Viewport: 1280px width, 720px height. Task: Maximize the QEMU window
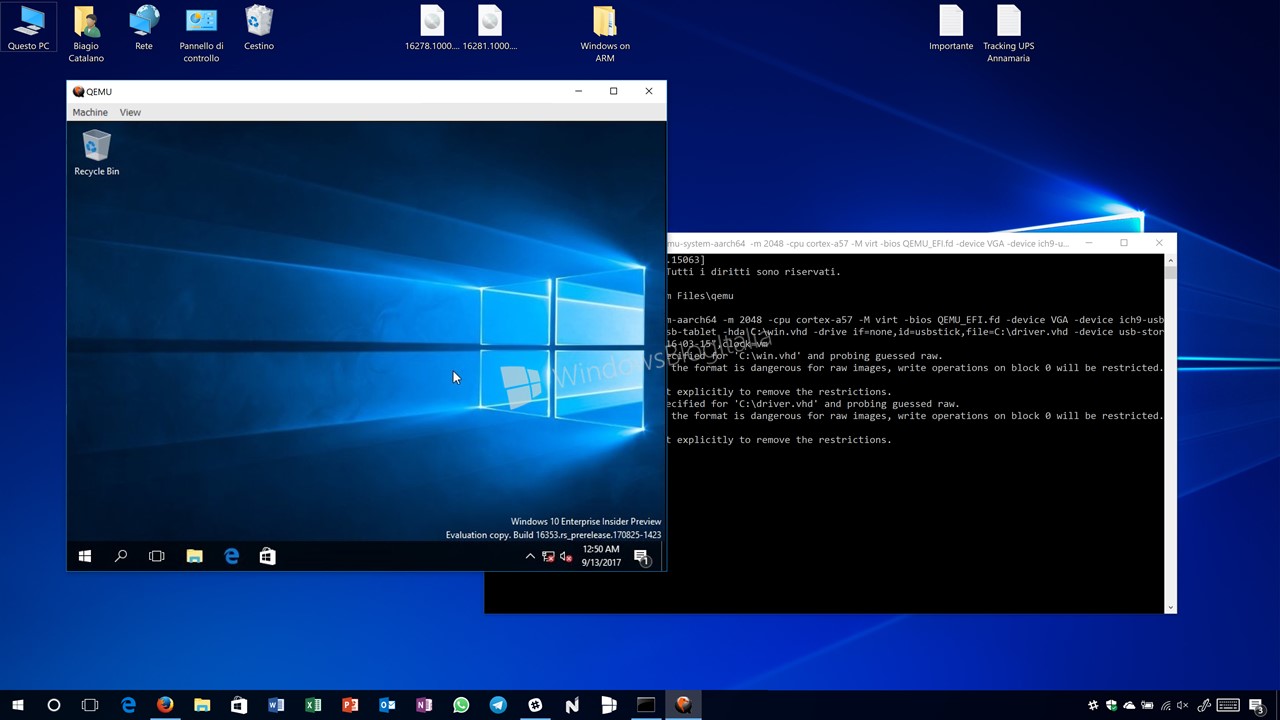[x=613, y=91]
